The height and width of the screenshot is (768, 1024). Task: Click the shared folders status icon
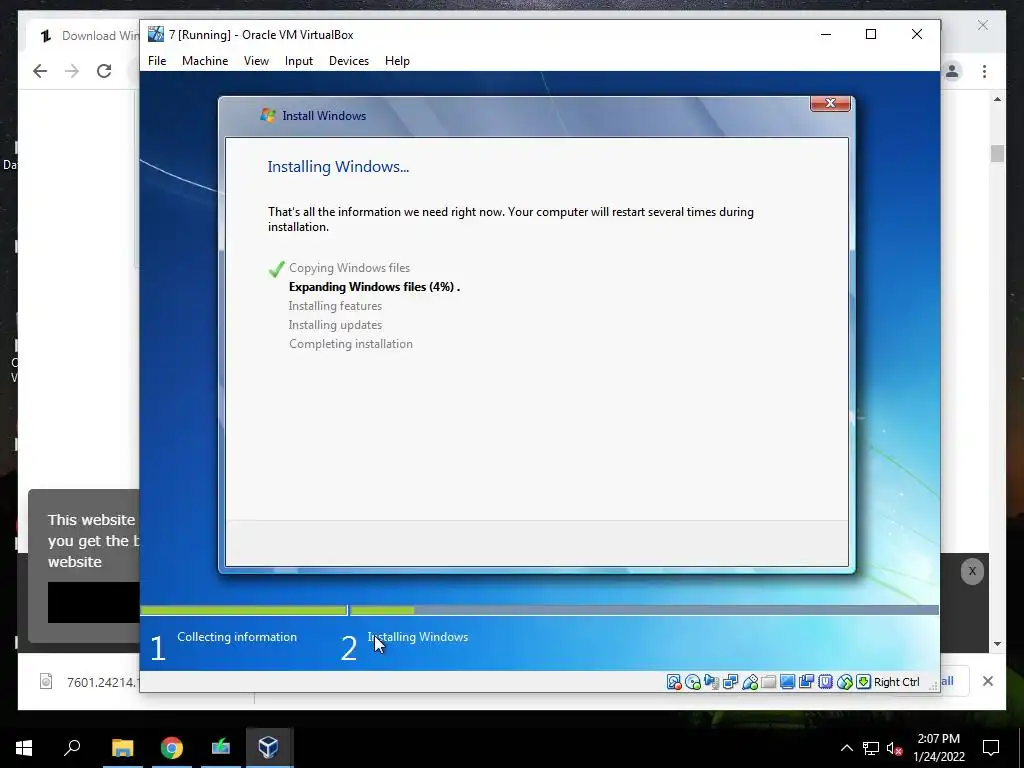769,682
